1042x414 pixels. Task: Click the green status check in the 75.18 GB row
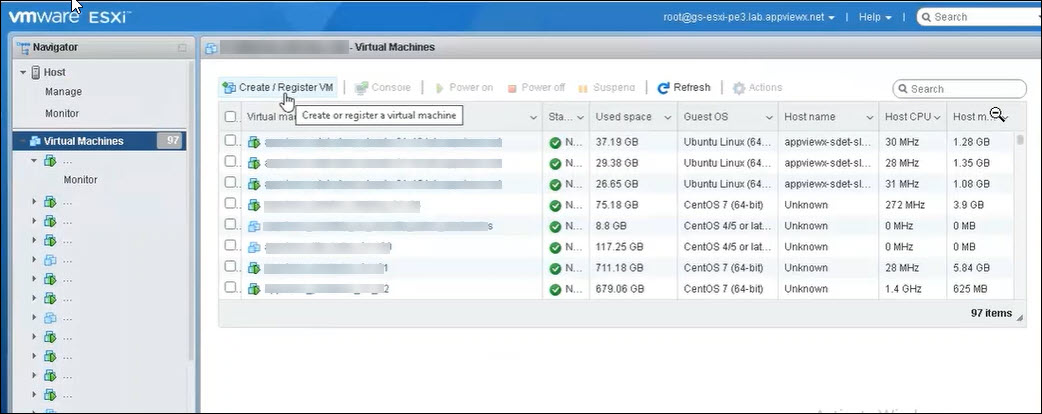pos(556,205)
